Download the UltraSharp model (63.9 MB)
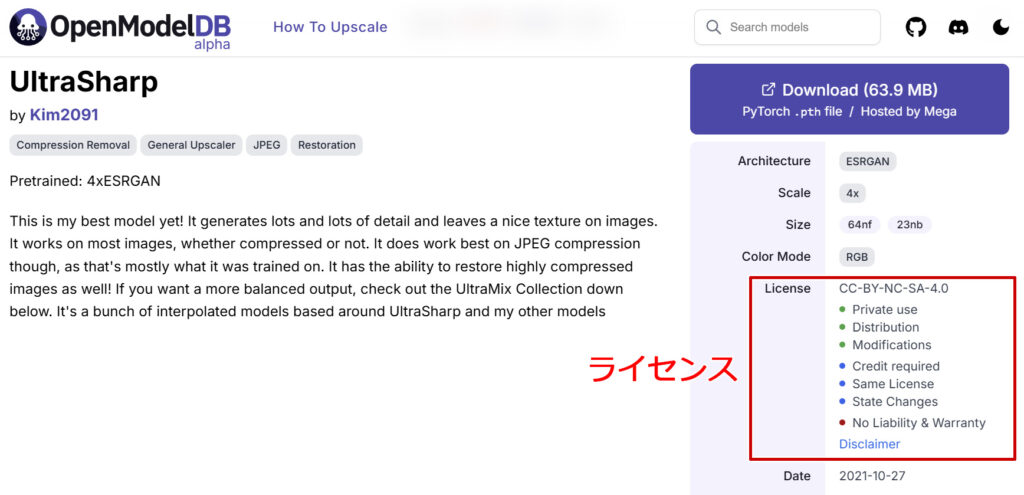This screenshot has height=495, width=1024. pos(849,99)
